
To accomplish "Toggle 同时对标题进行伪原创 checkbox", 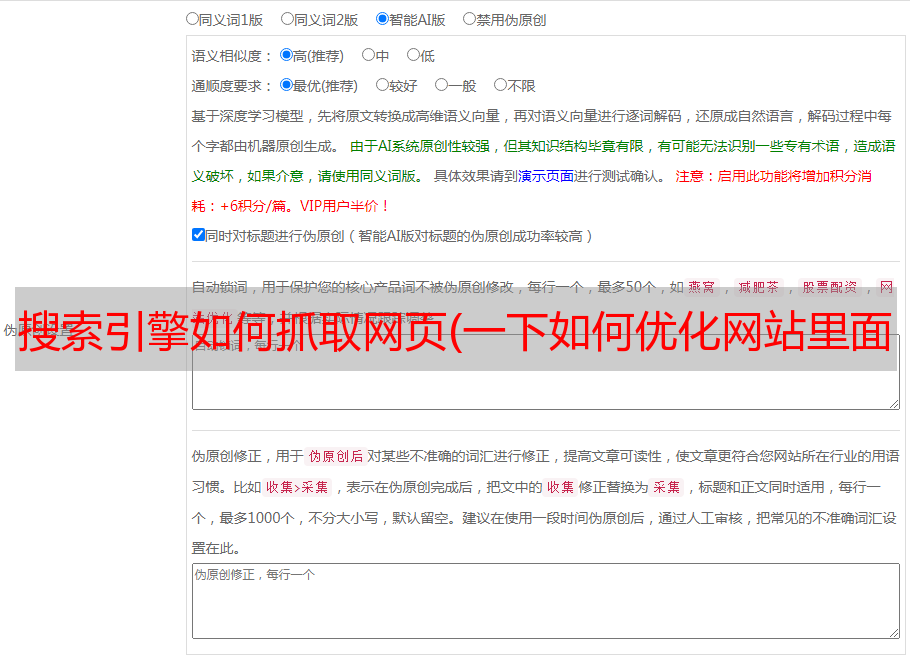I will (198, 235).
